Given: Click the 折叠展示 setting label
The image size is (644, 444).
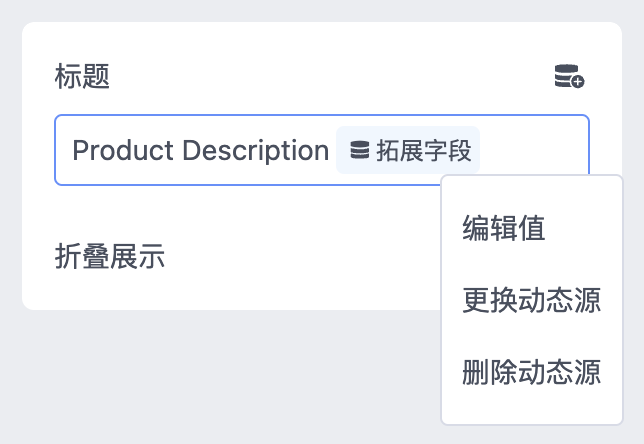Looking at the screenshot, I should click(110, 257).
